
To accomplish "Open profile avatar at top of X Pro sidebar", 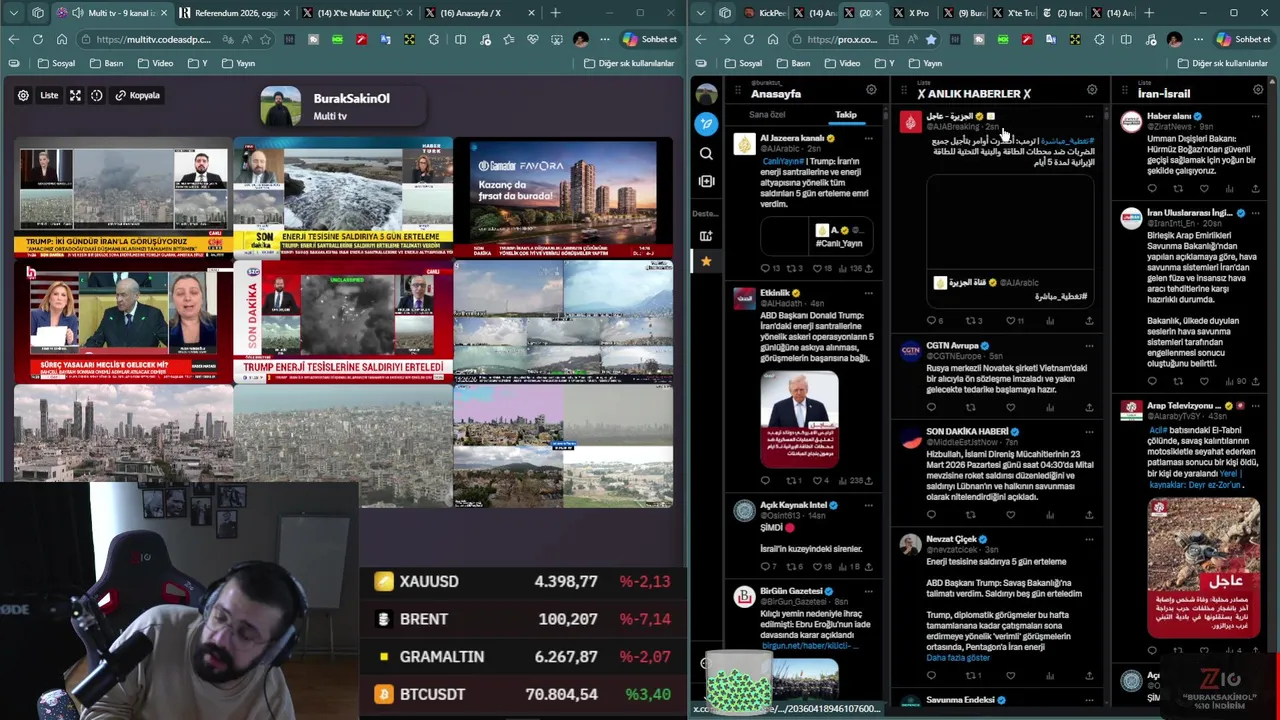I will (x=707, y=94).
